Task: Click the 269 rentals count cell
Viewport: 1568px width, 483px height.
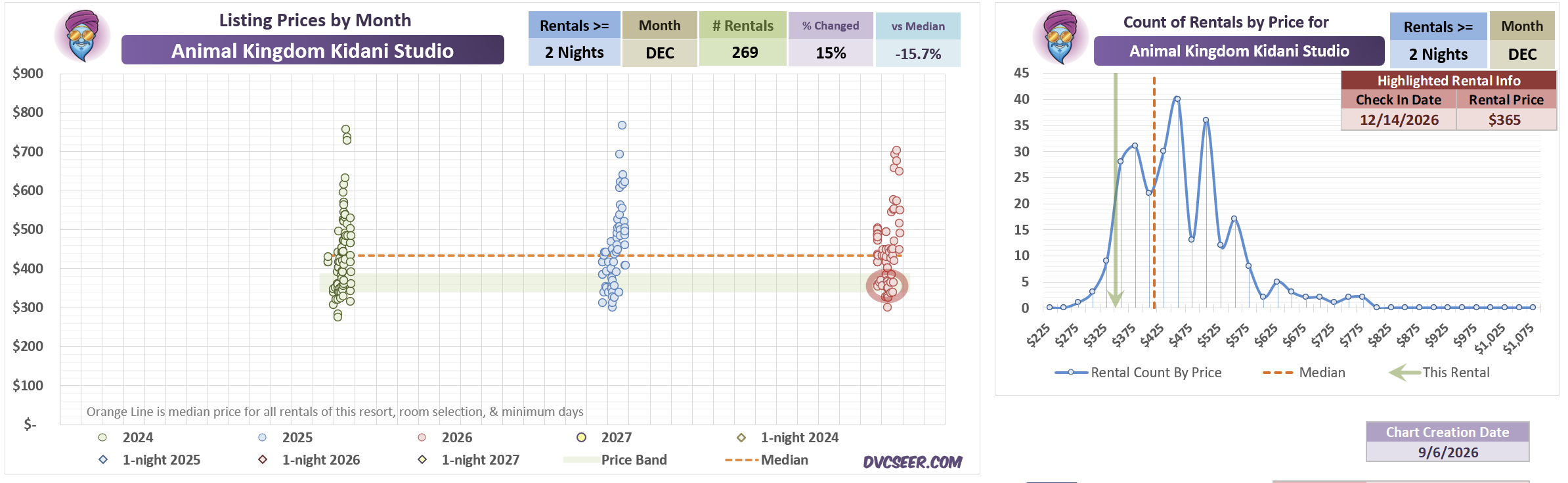Action: (745, 53)
